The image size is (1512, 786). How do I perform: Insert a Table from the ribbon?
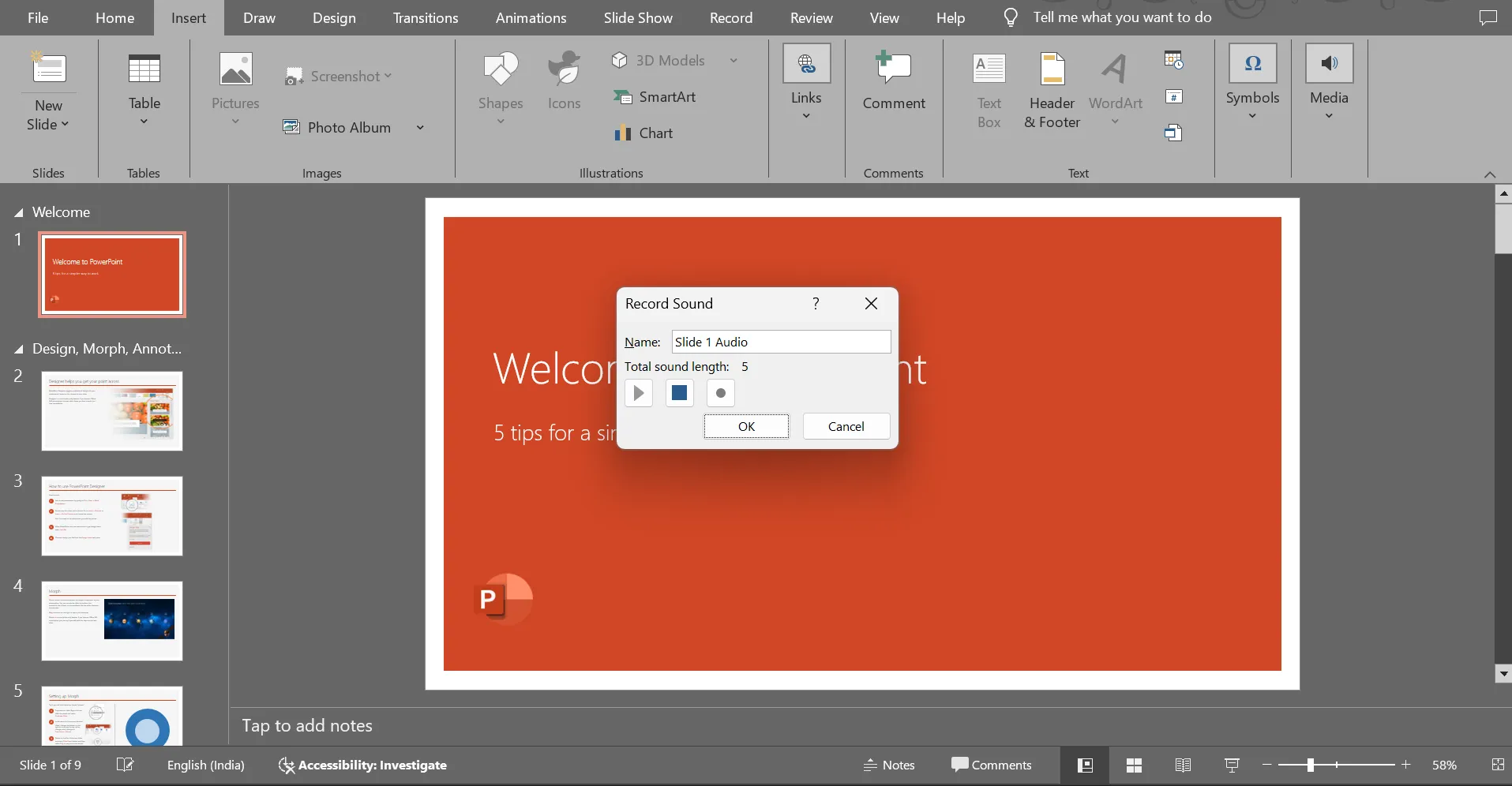(144, 87)
